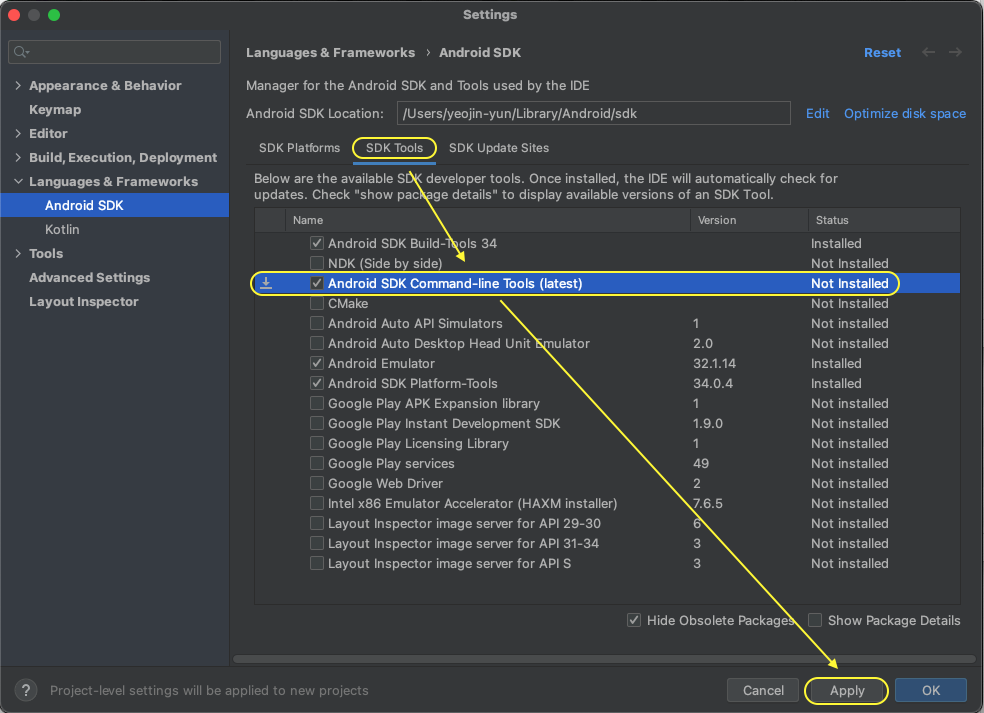
Task: Expand Build, Execution, Deployment chevron
Action: (18, 158)
